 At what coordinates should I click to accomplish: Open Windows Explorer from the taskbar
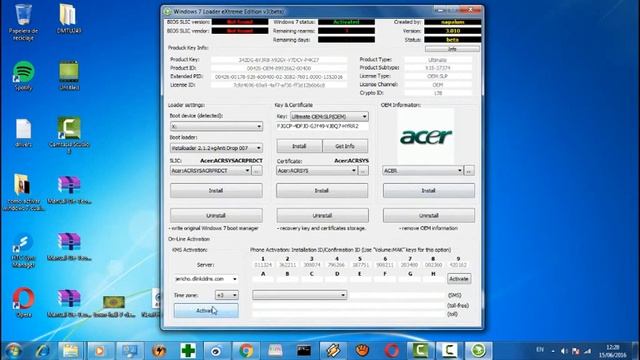(71, 351)
